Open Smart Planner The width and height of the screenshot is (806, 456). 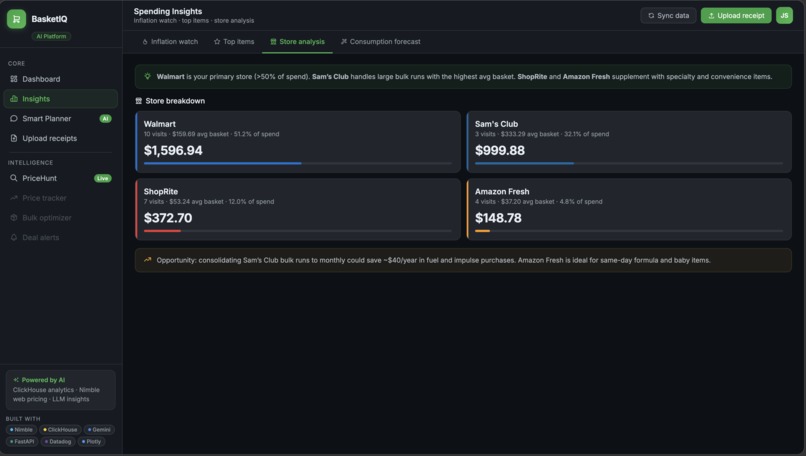point(61,119)
